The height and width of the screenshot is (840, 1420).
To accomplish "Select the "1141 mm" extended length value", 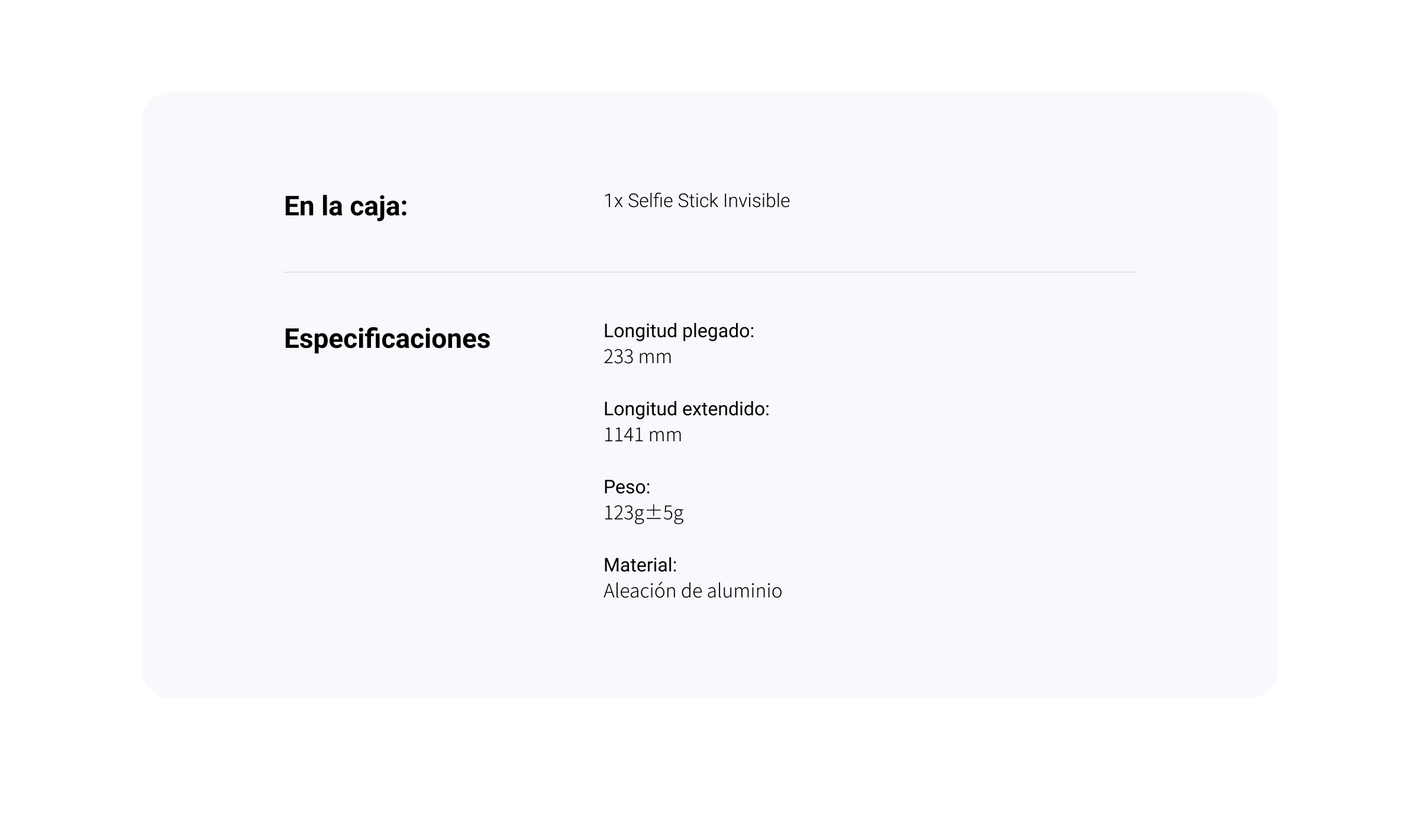I will pos(643,435).
